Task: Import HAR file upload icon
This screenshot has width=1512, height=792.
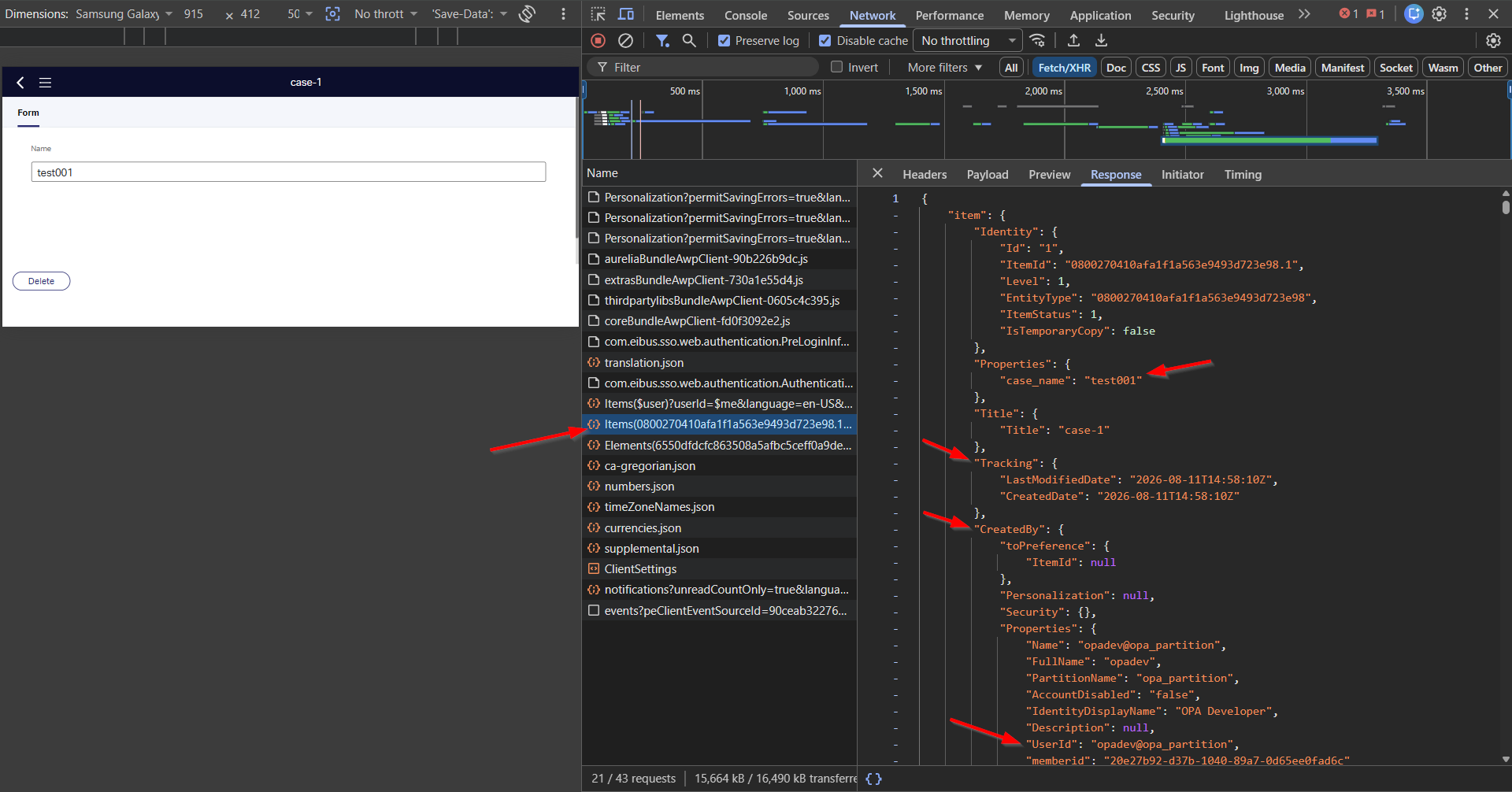Action: pyautogui.click(x=1073, y=40)
